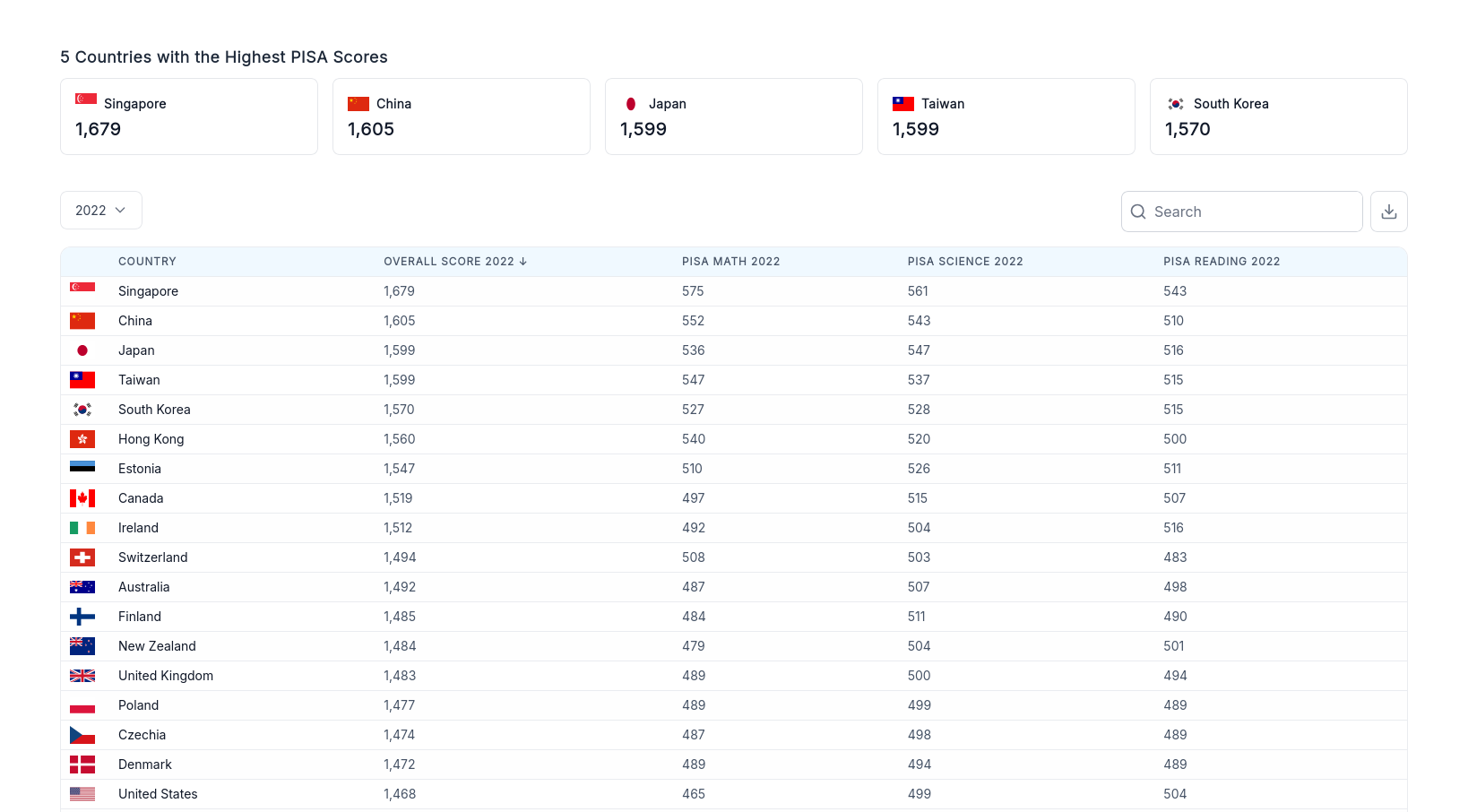Image resolution: width=1468 pixels, height=812 pixels.
Task: Click the Switzerland flag icon
Action: (82, 557)
